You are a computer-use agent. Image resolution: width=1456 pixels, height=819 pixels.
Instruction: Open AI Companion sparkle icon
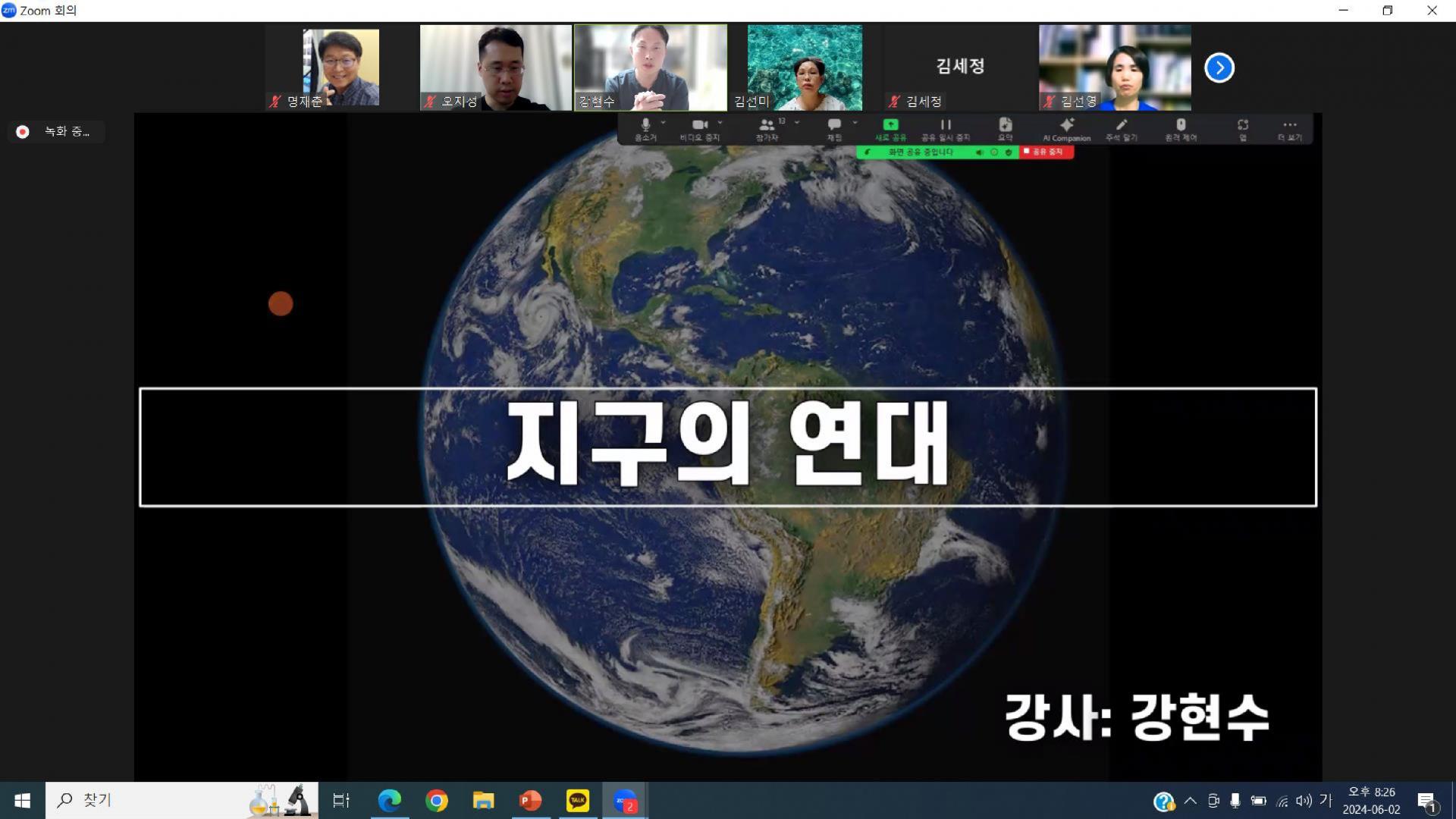coord(1066,125)
